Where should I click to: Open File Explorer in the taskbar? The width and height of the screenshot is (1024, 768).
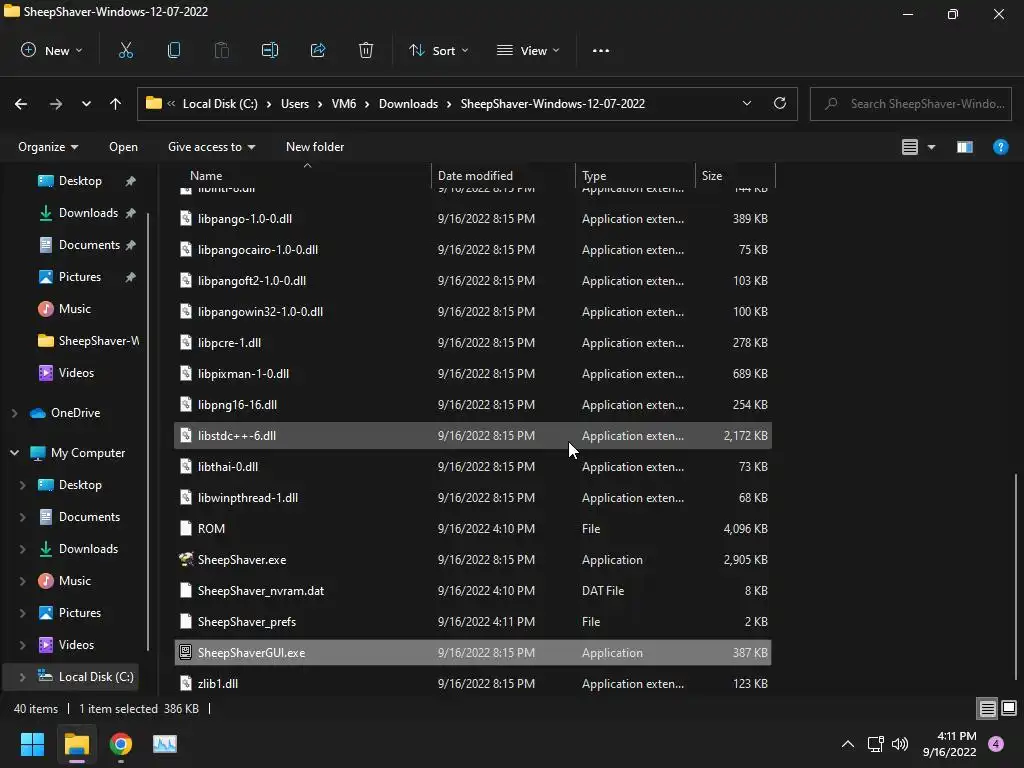76,744
